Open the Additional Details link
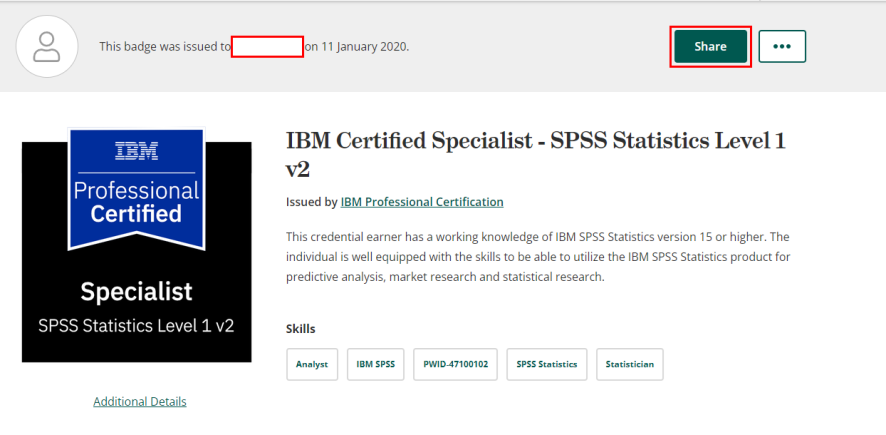 pos(140,402)
